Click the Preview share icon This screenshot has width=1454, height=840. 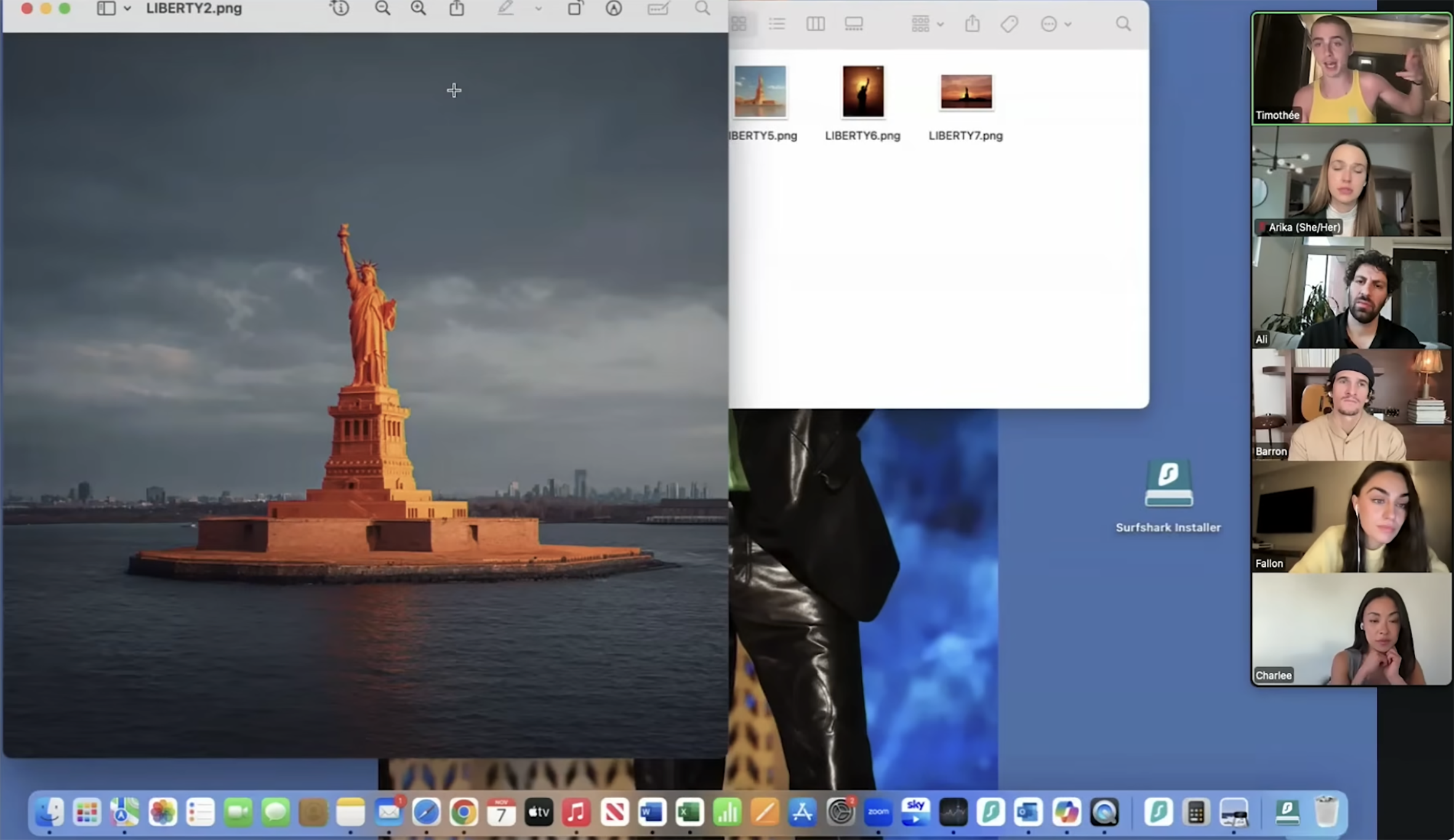tap(457, 9)
